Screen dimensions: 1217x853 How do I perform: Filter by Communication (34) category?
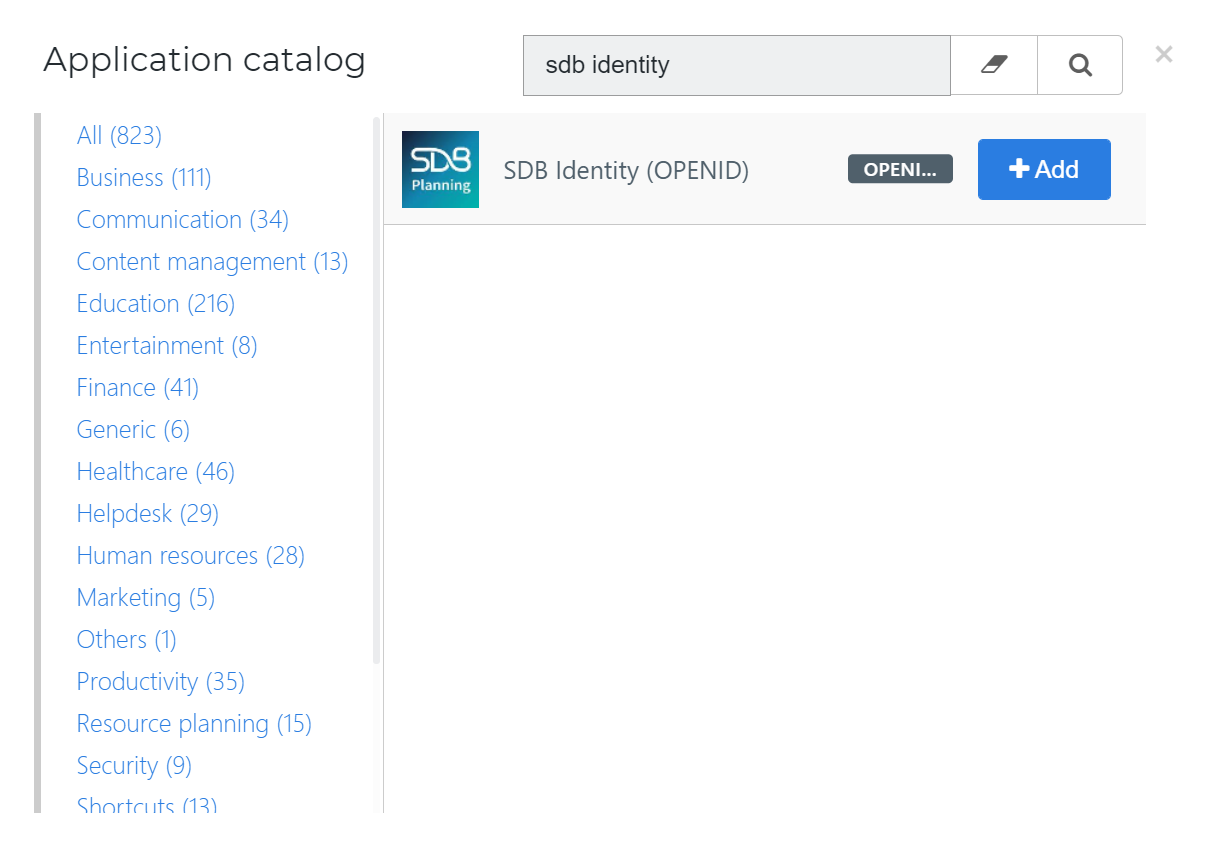[183, 219]
